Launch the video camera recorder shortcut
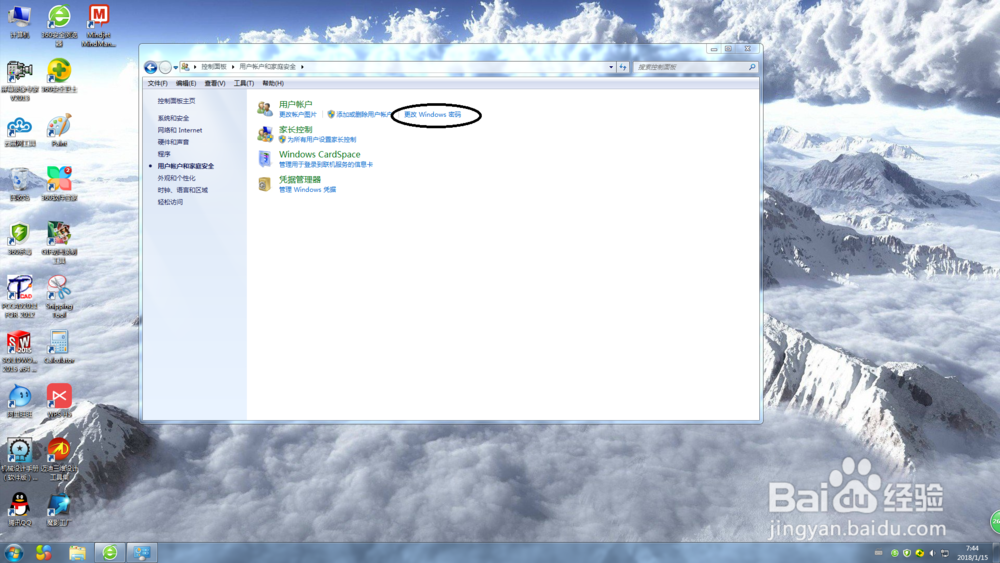The width and height of the screenshot is (1000, 563). [x=20, y=80]
